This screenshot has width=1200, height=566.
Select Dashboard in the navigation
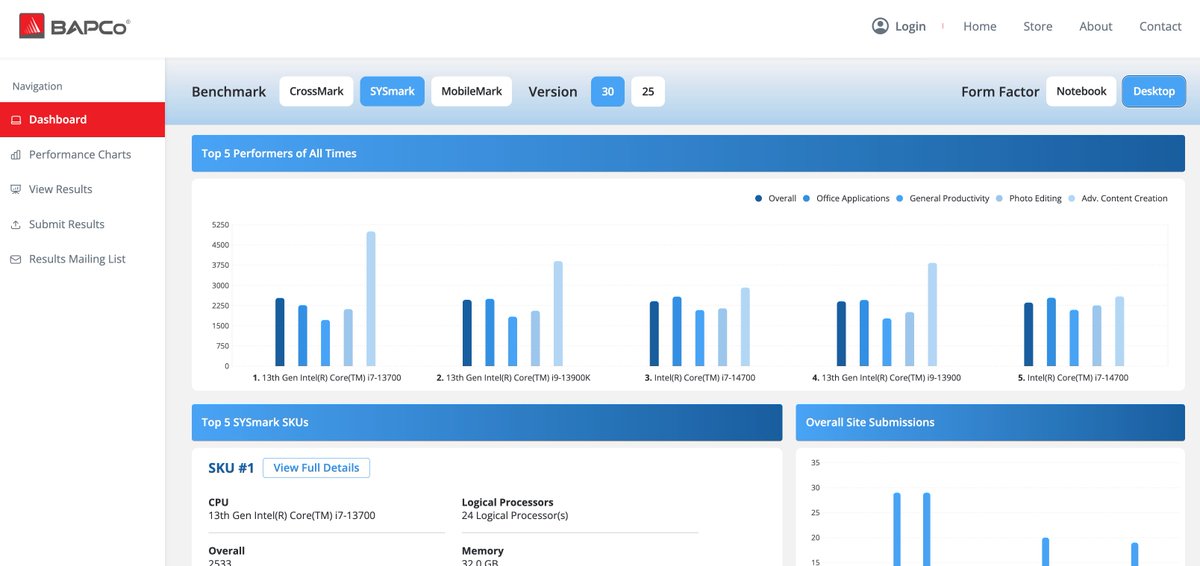[x=82, y=120]
